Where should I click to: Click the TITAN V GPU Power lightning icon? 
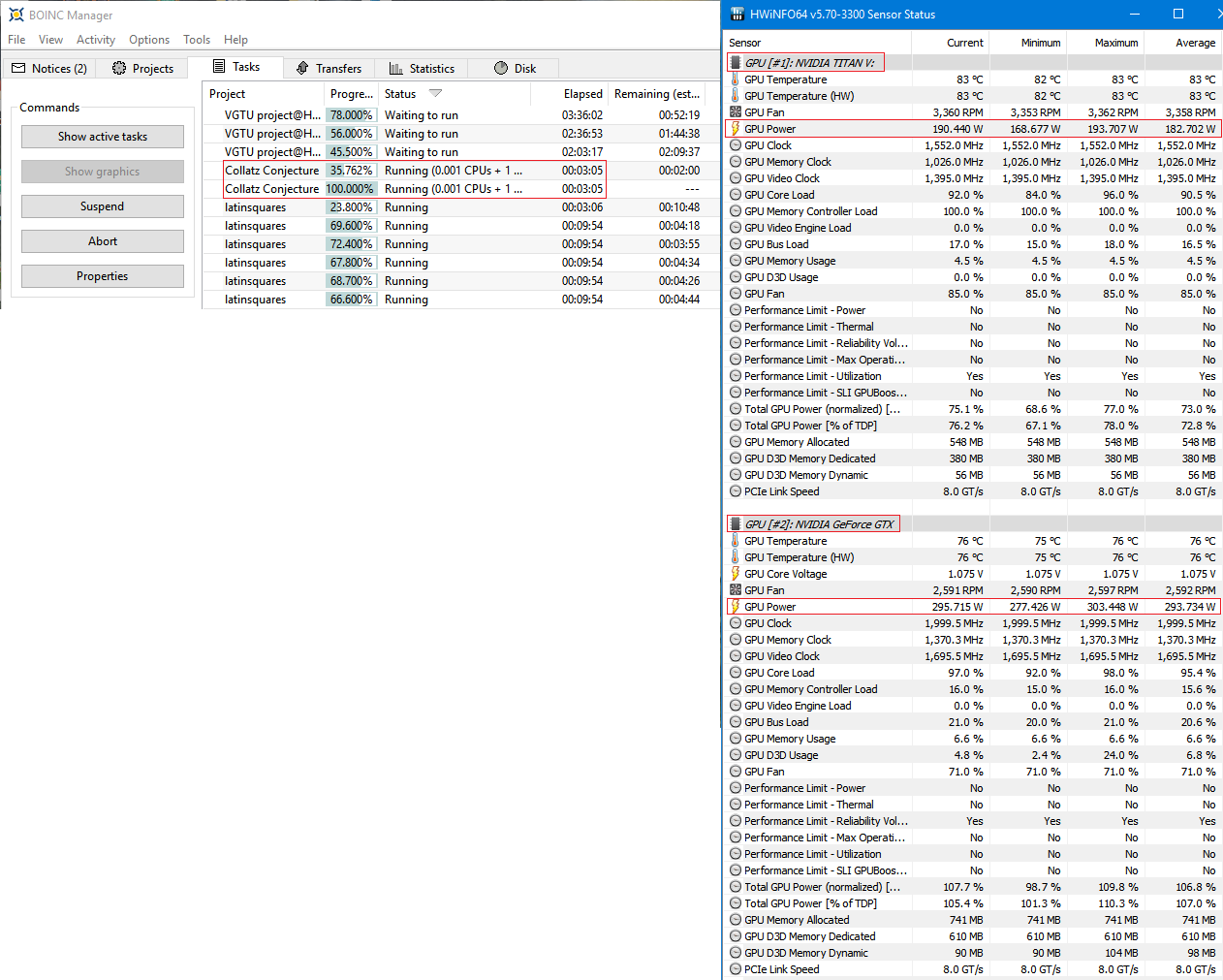click(736, 129)
